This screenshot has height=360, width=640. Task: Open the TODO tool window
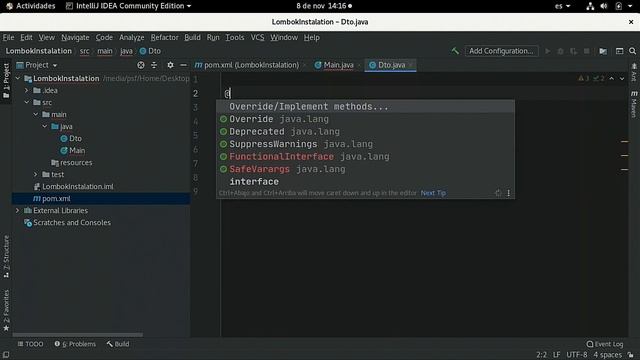pos(30,344)
